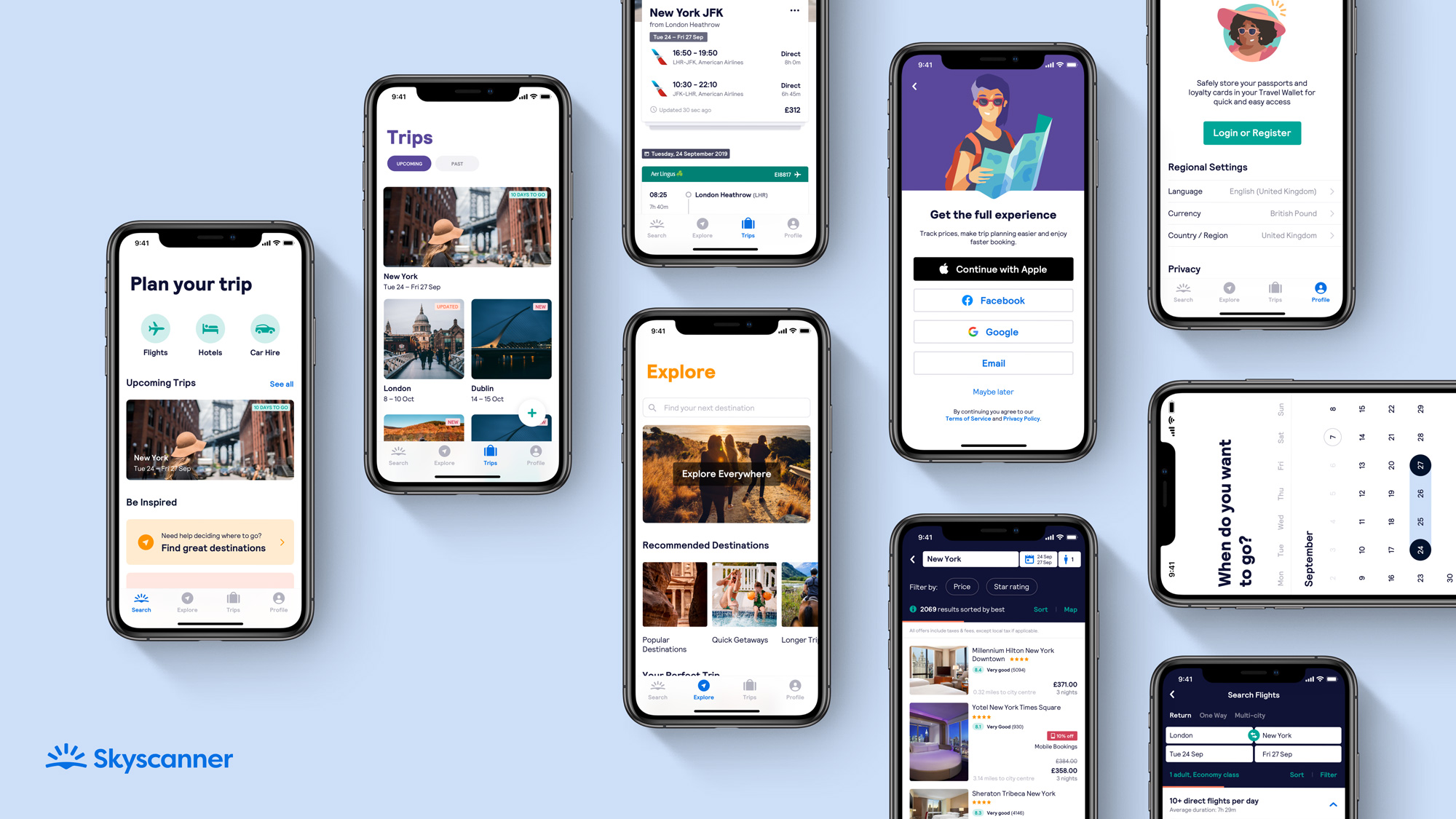Click Login or Register button on profile
This screenshot has height=819, width=1456.
point(1251,132)
